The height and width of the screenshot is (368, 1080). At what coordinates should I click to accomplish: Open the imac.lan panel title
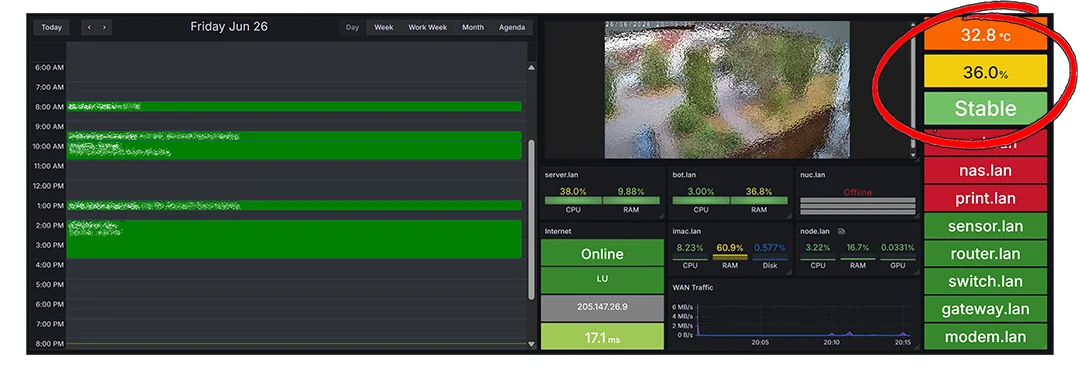tap(687, 232)
